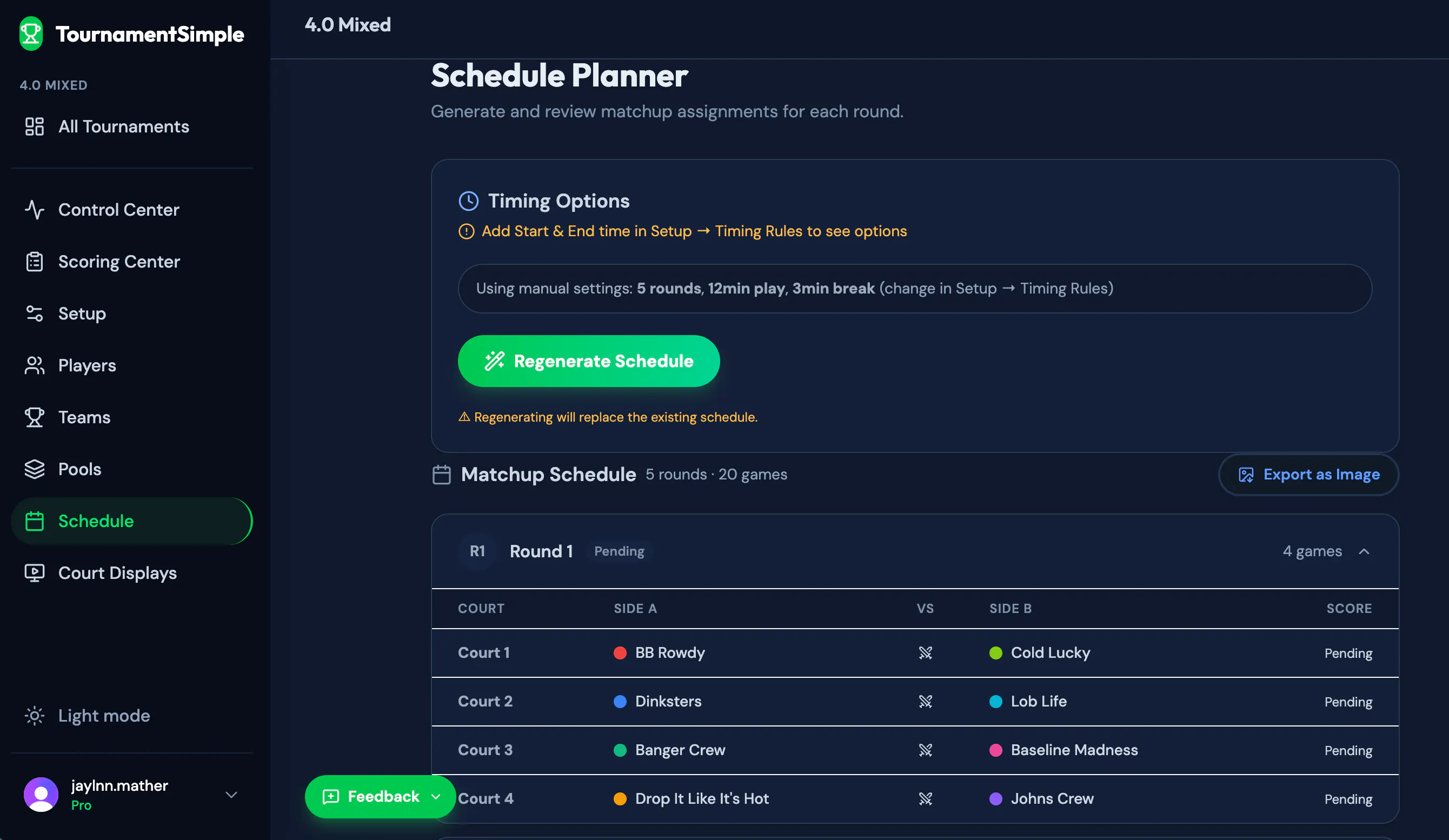Image resolution: width=1449 pixels, height=840 pixels.
Task: Click the Schedule calendar icon in sidebar
Action: (x=35, y=521)
